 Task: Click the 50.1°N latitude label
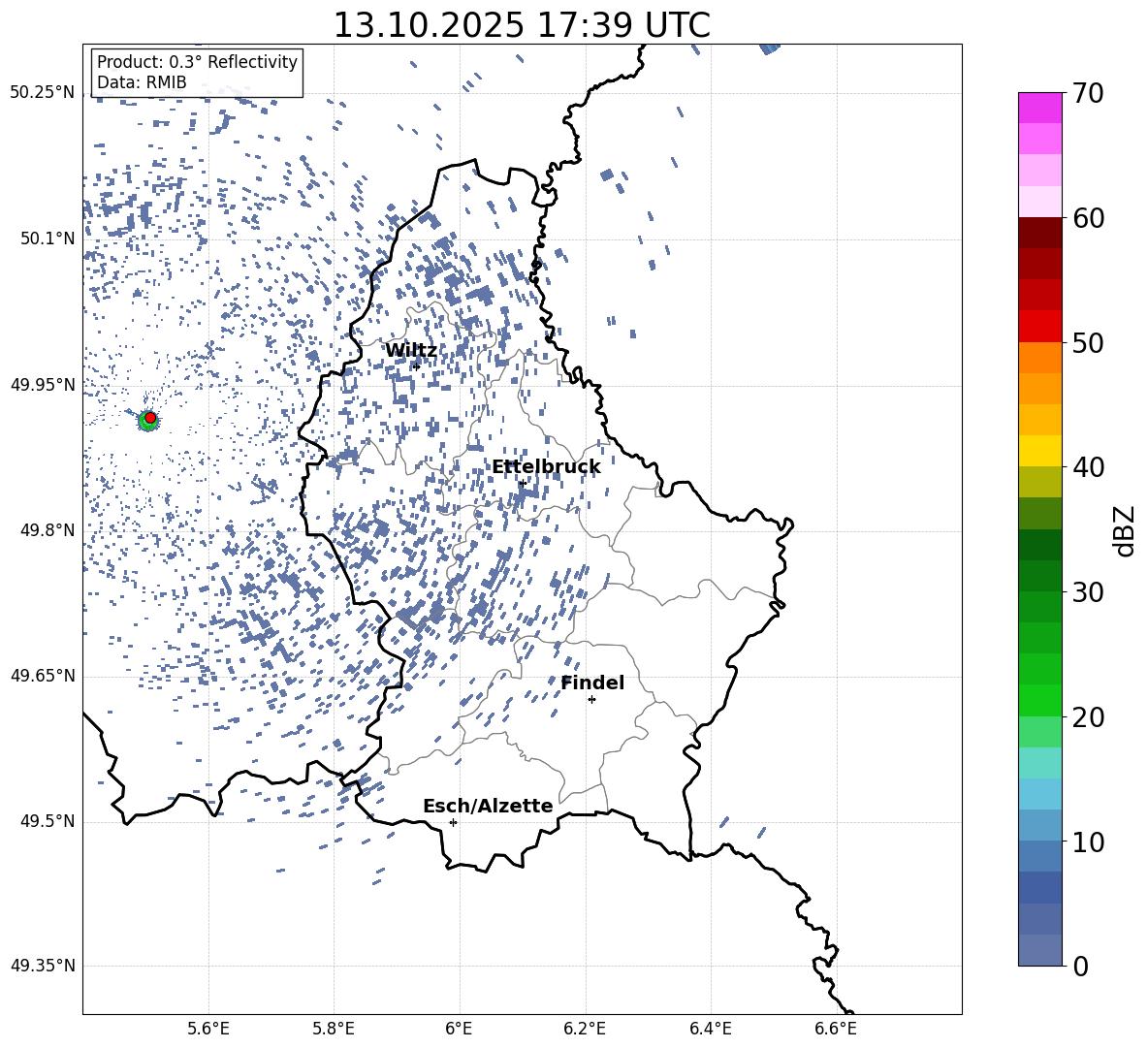pos(48,238)
